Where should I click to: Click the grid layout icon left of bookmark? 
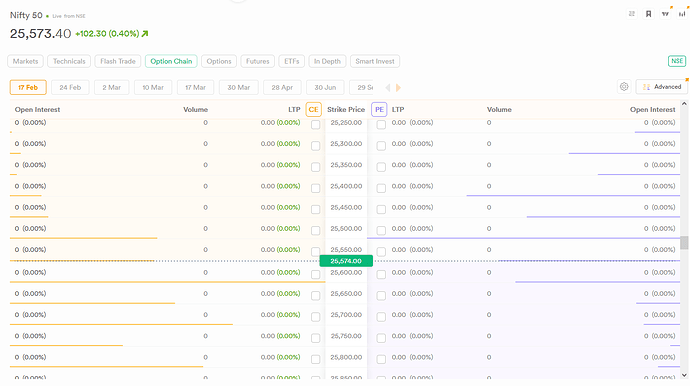pos(631,14)
